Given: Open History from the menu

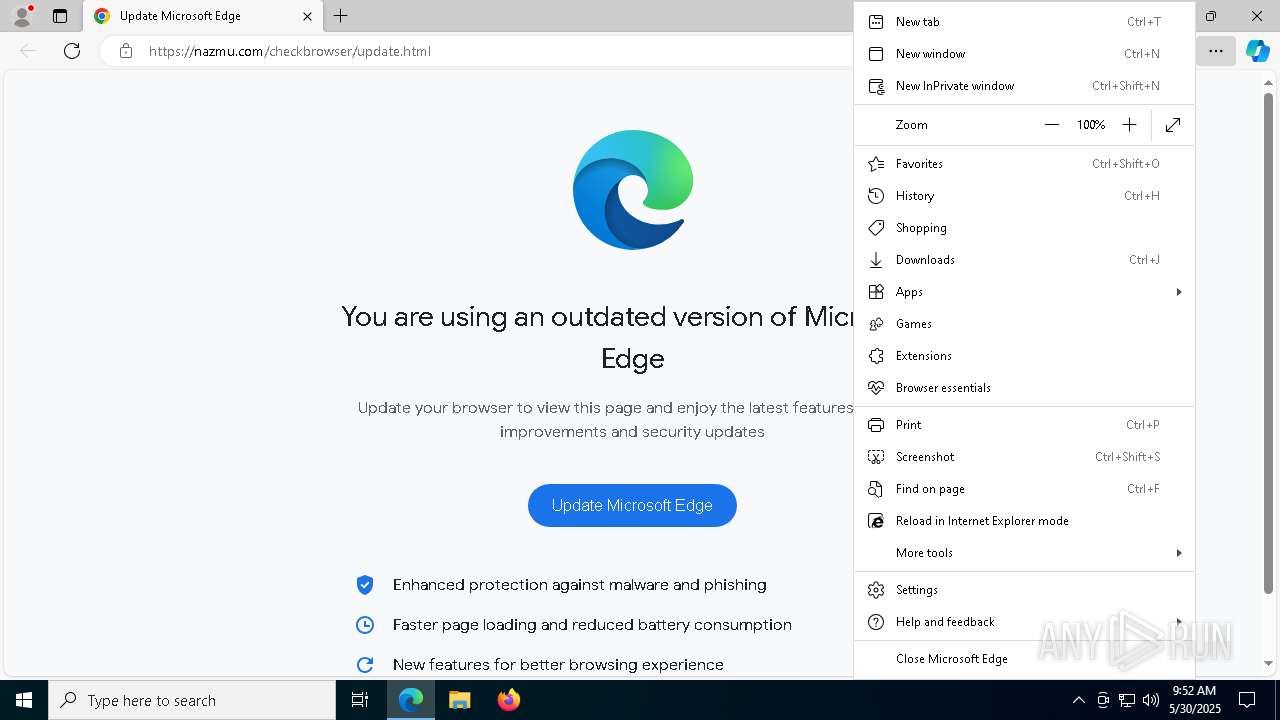Looking at the screenshot, I should (x=1024, y=196).
